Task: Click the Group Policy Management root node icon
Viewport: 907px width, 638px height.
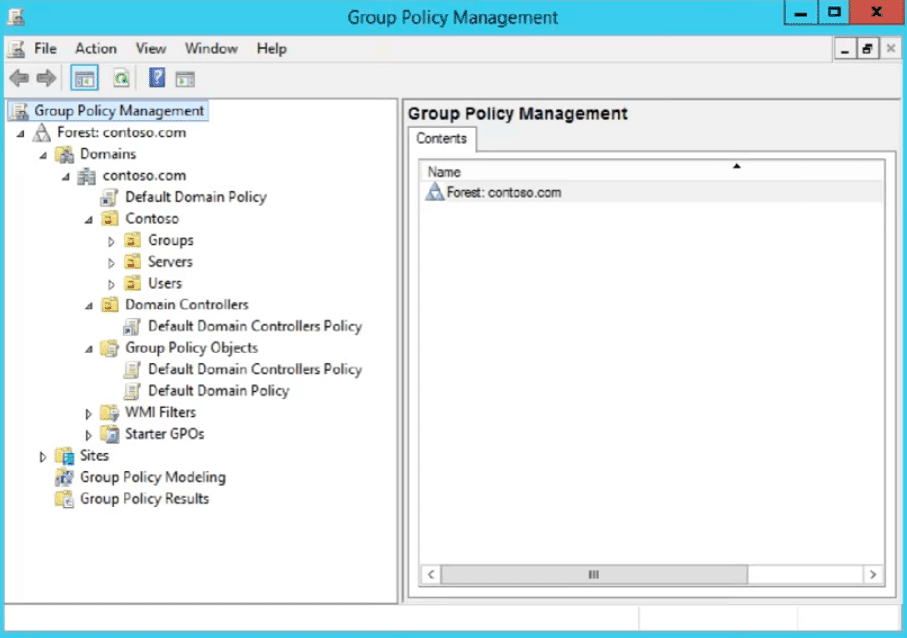Action: pos(20,111)
